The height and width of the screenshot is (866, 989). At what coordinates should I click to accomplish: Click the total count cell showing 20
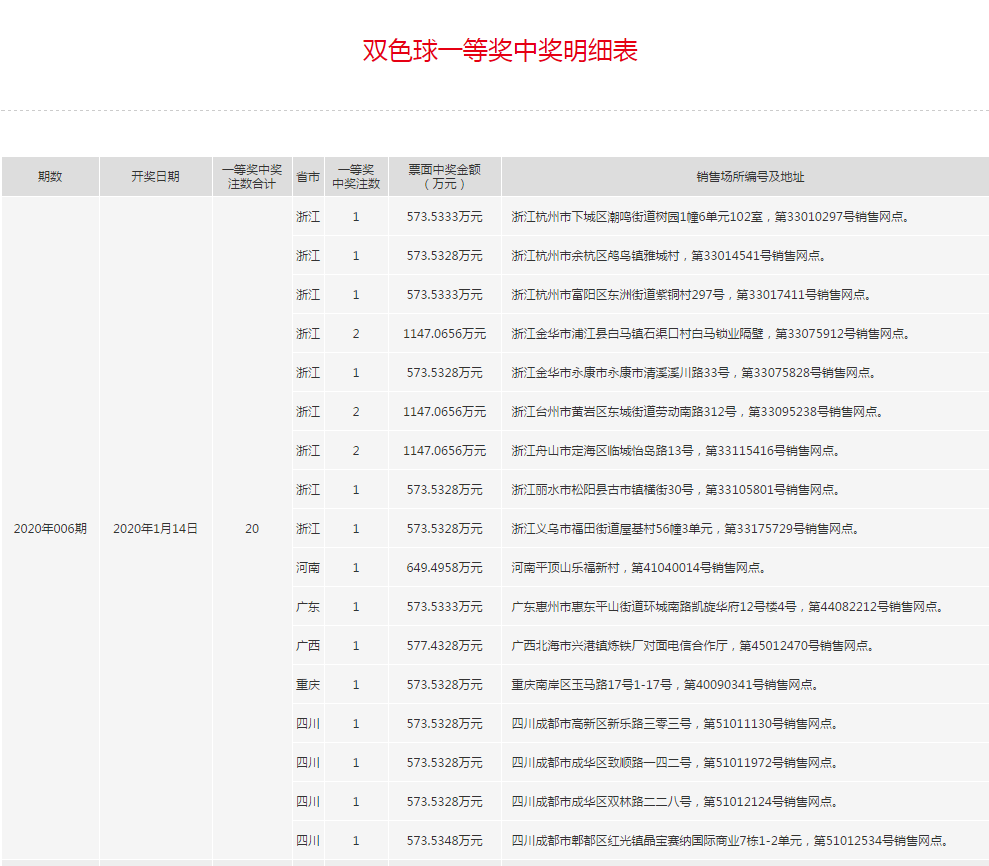point(252,528)
